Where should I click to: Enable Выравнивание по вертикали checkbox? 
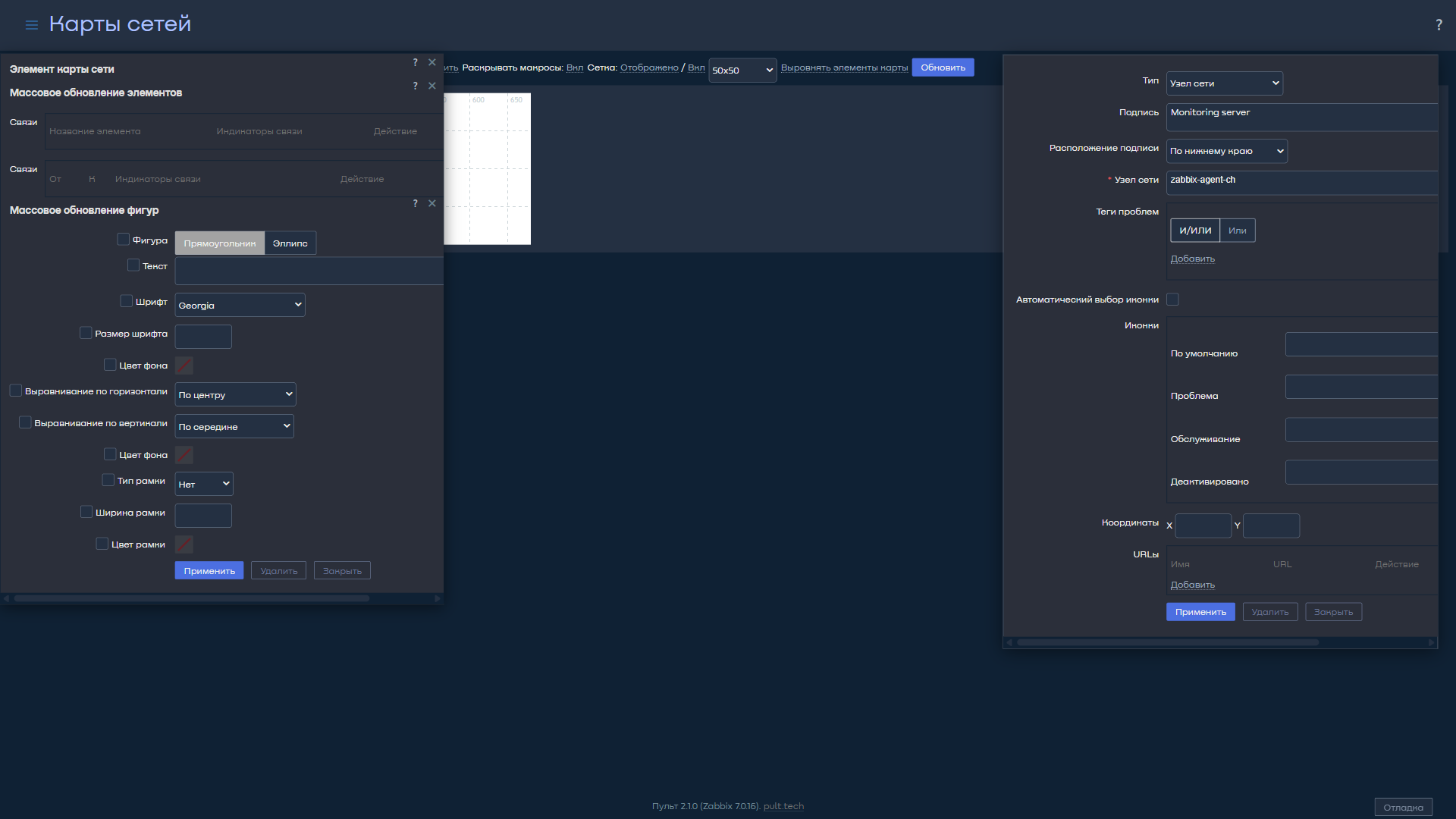pyautogui.click(x=25, y=422)
